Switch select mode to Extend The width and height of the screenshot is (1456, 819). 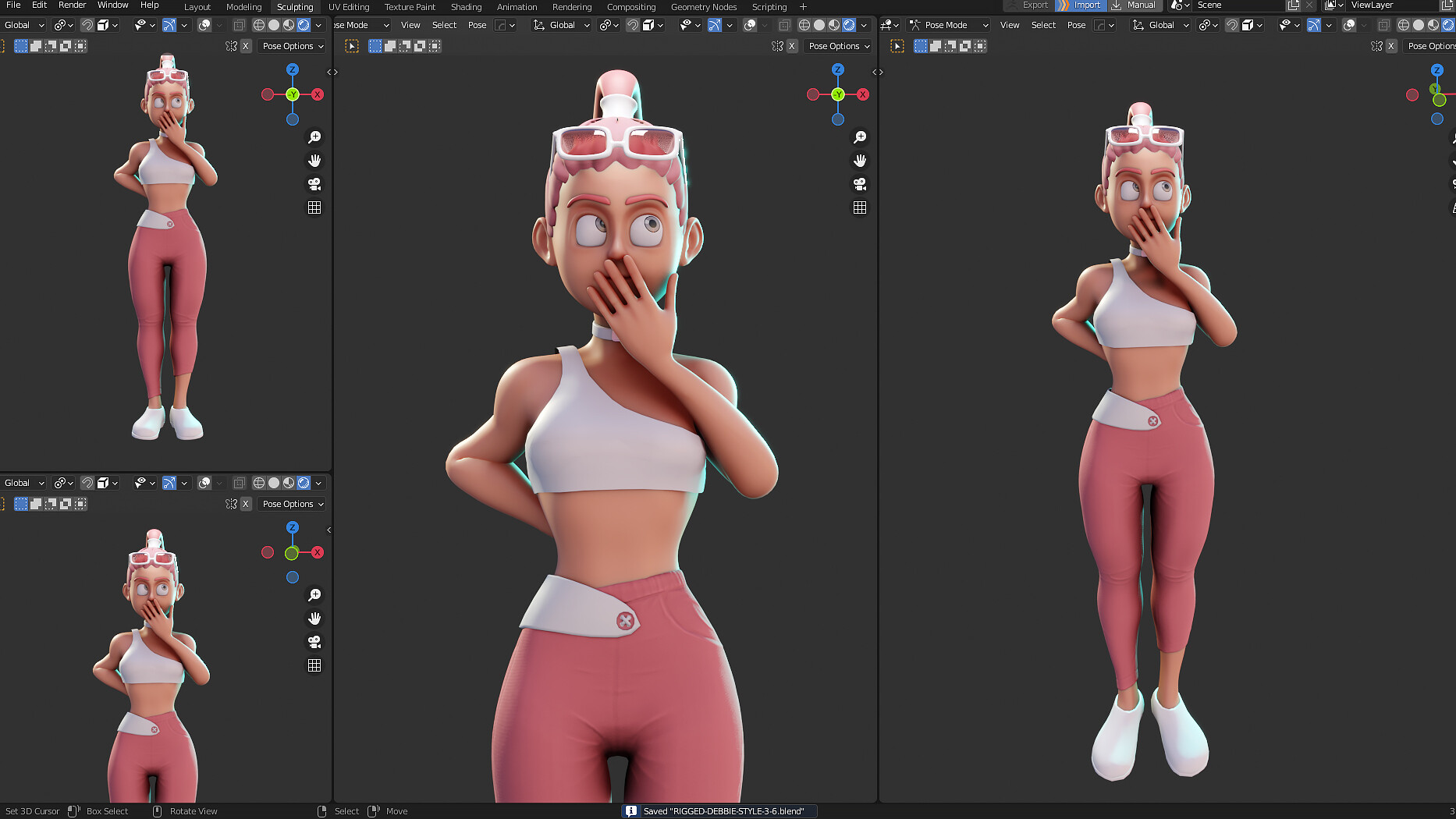[389, 45]
